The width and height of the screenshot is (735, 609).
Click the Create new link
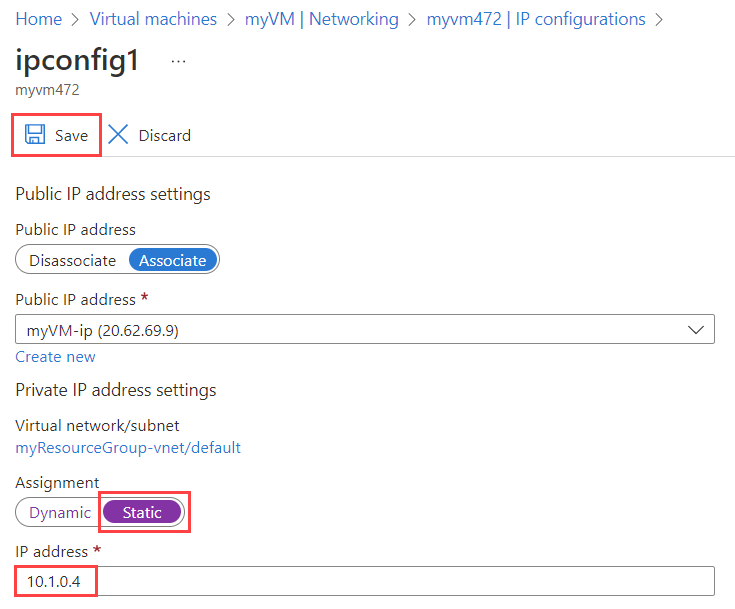55,357
